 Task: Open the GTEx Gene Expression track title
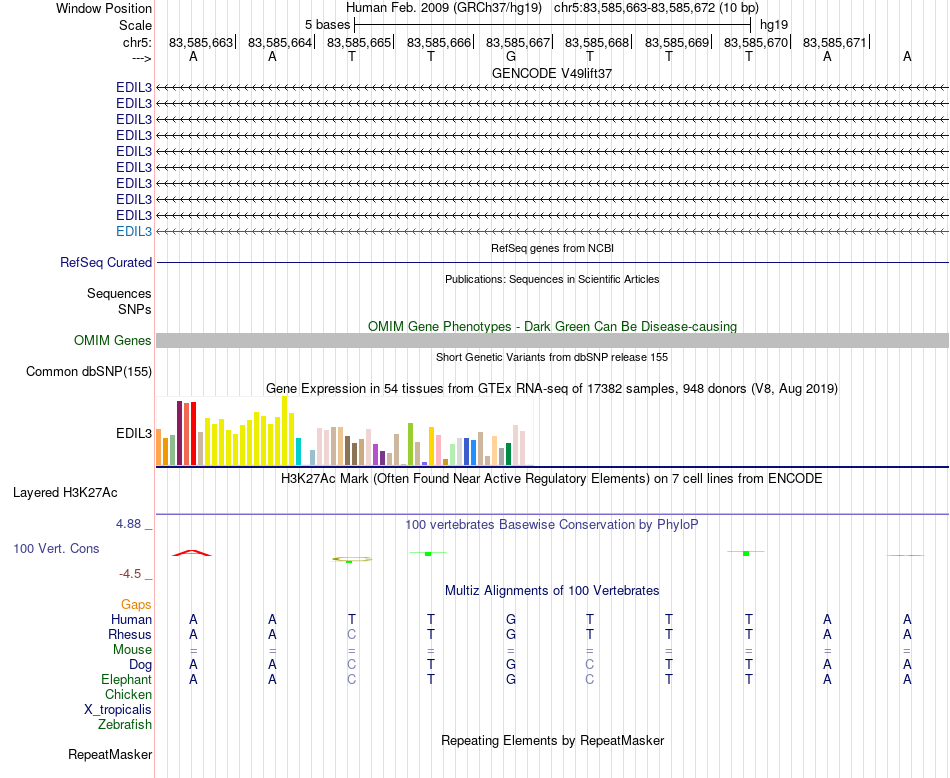tap(552, 388)
